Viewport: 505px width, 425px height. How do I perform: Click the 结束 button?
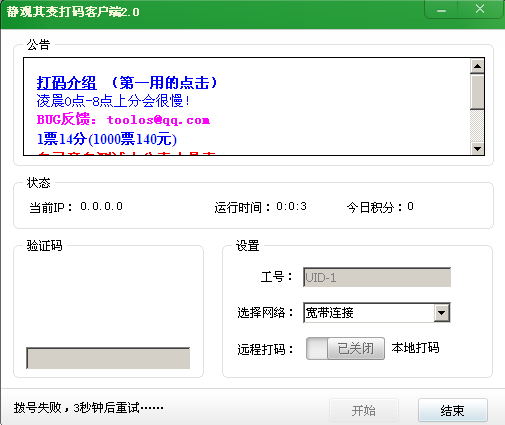453,410
